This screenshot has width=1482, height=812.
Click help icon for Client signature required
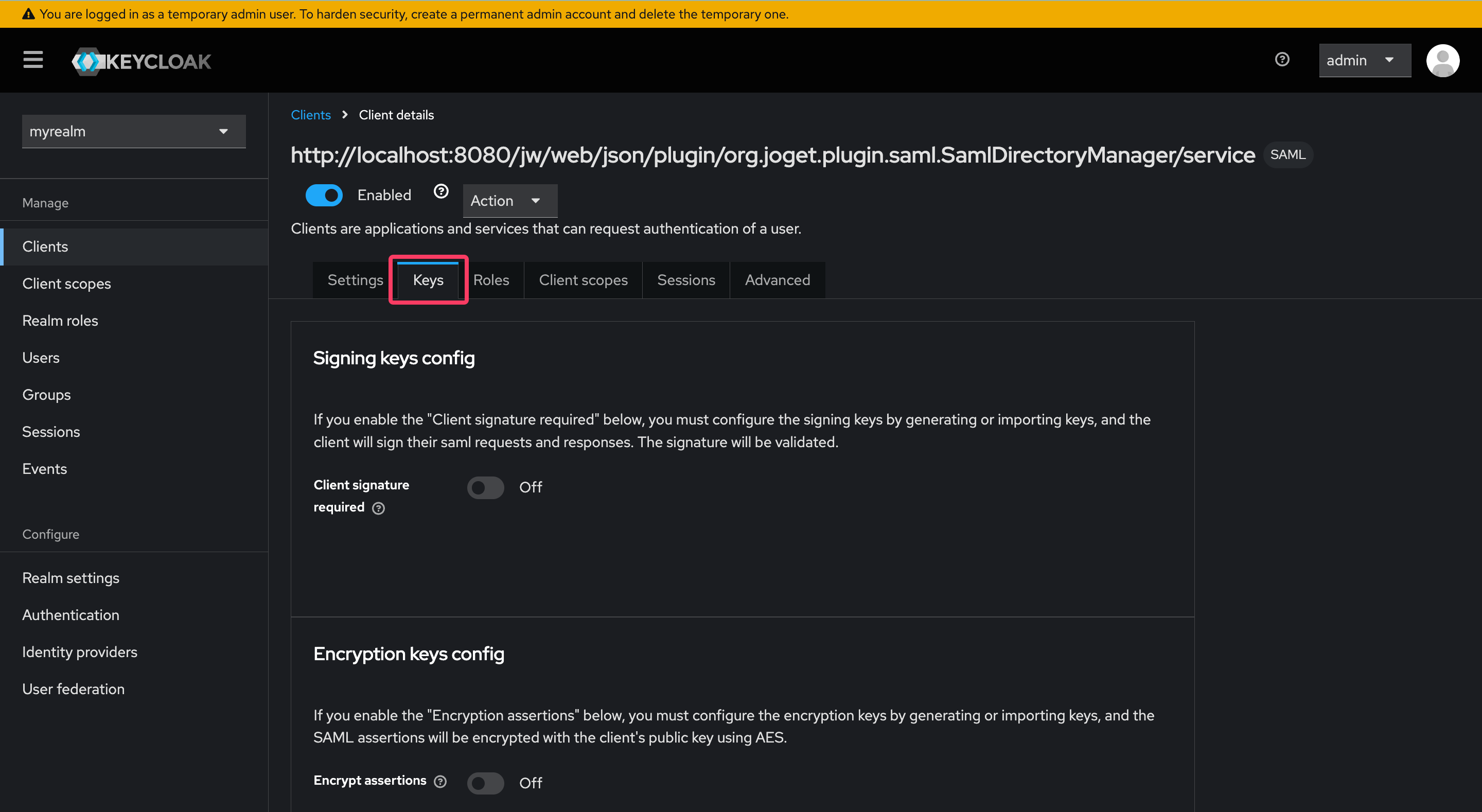point(378,507)
